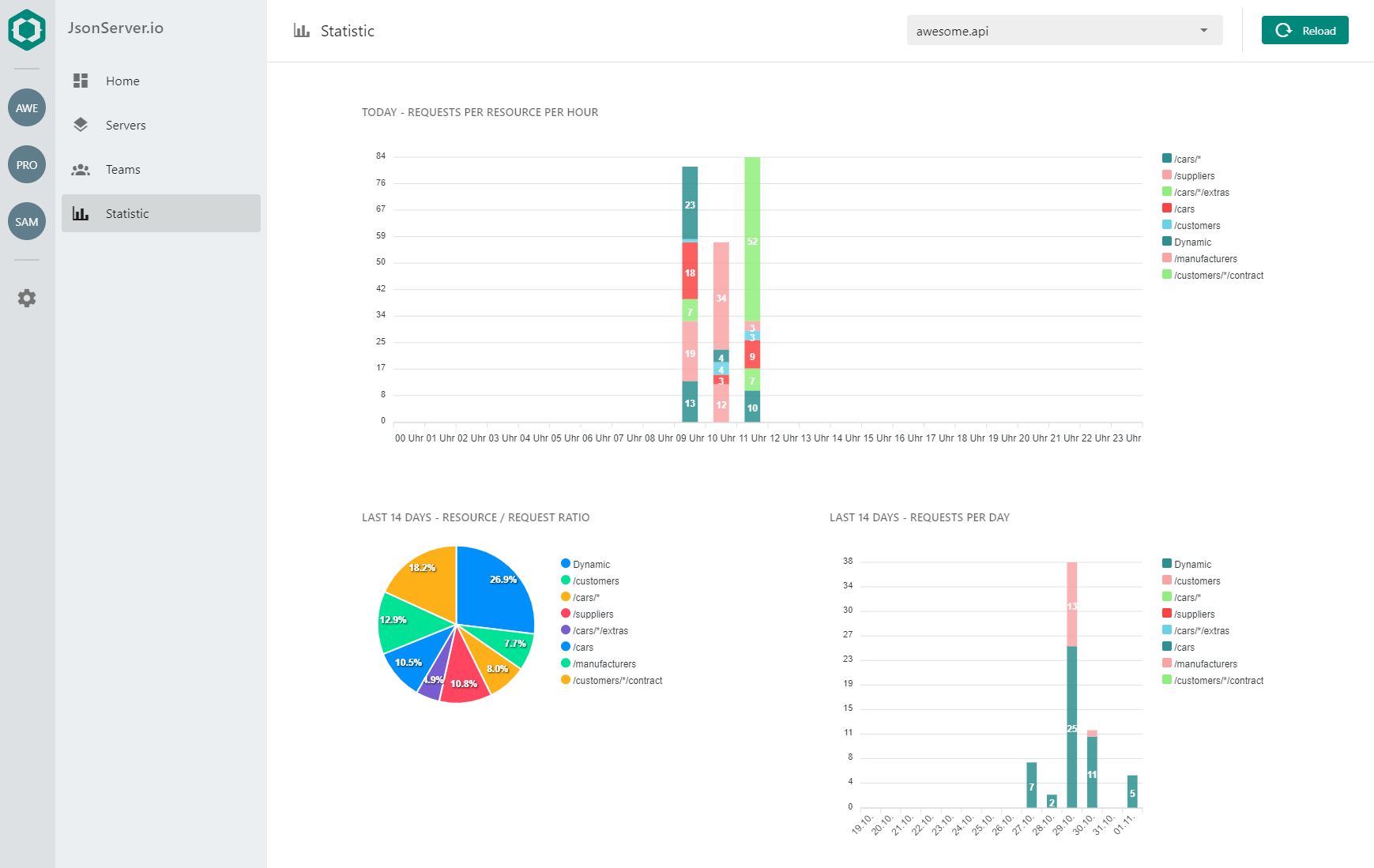The image size is (1374, 868).
Task: Toggle /customers series in hourly chart legend
Action: 1191,225
